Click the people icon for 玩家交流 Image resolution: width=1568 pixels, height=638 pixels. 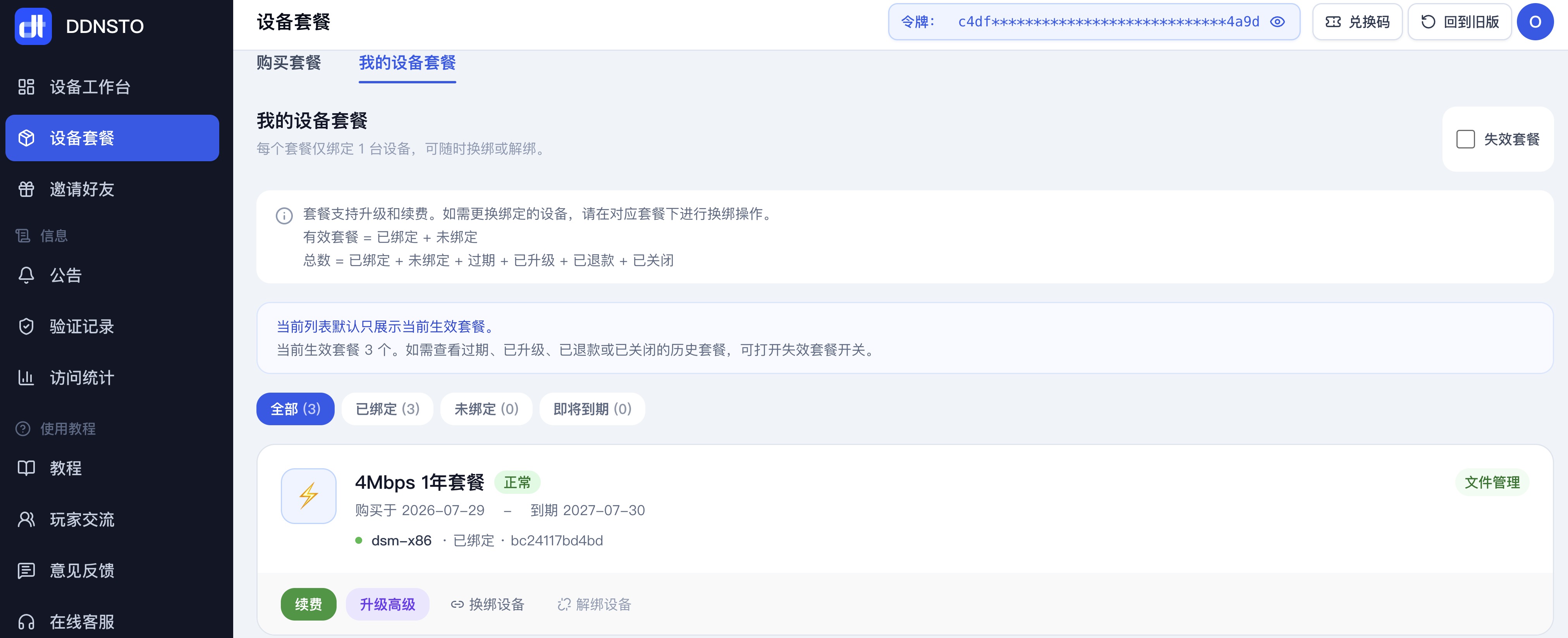(x=26, y=519)
